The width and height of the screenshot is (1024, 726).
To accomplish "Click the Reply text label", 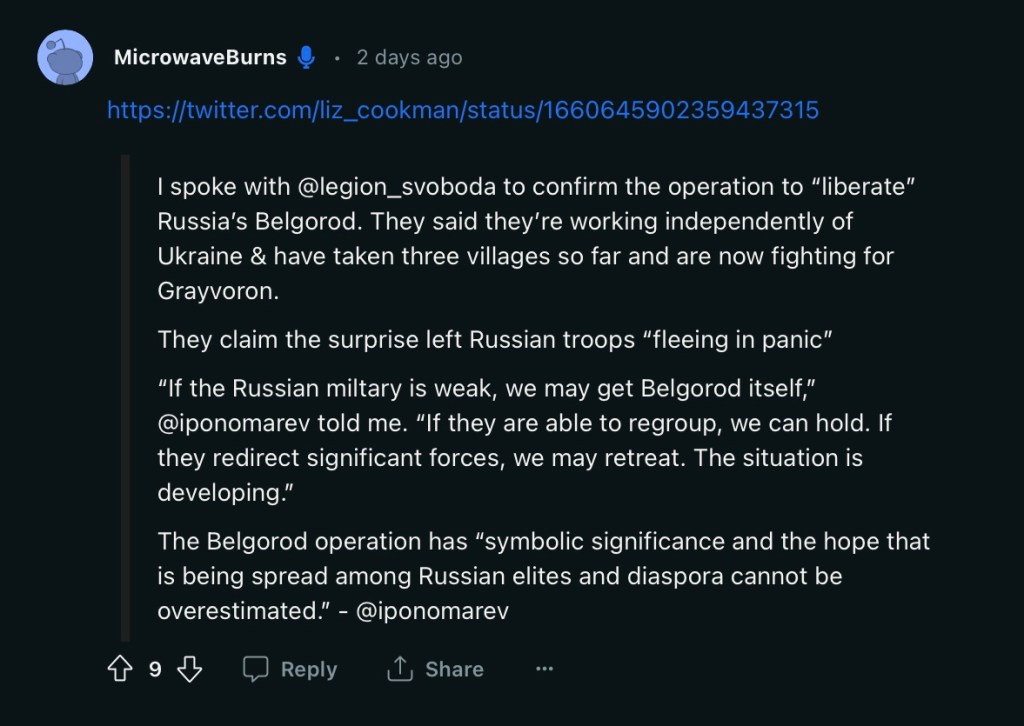I will (308, 669).
